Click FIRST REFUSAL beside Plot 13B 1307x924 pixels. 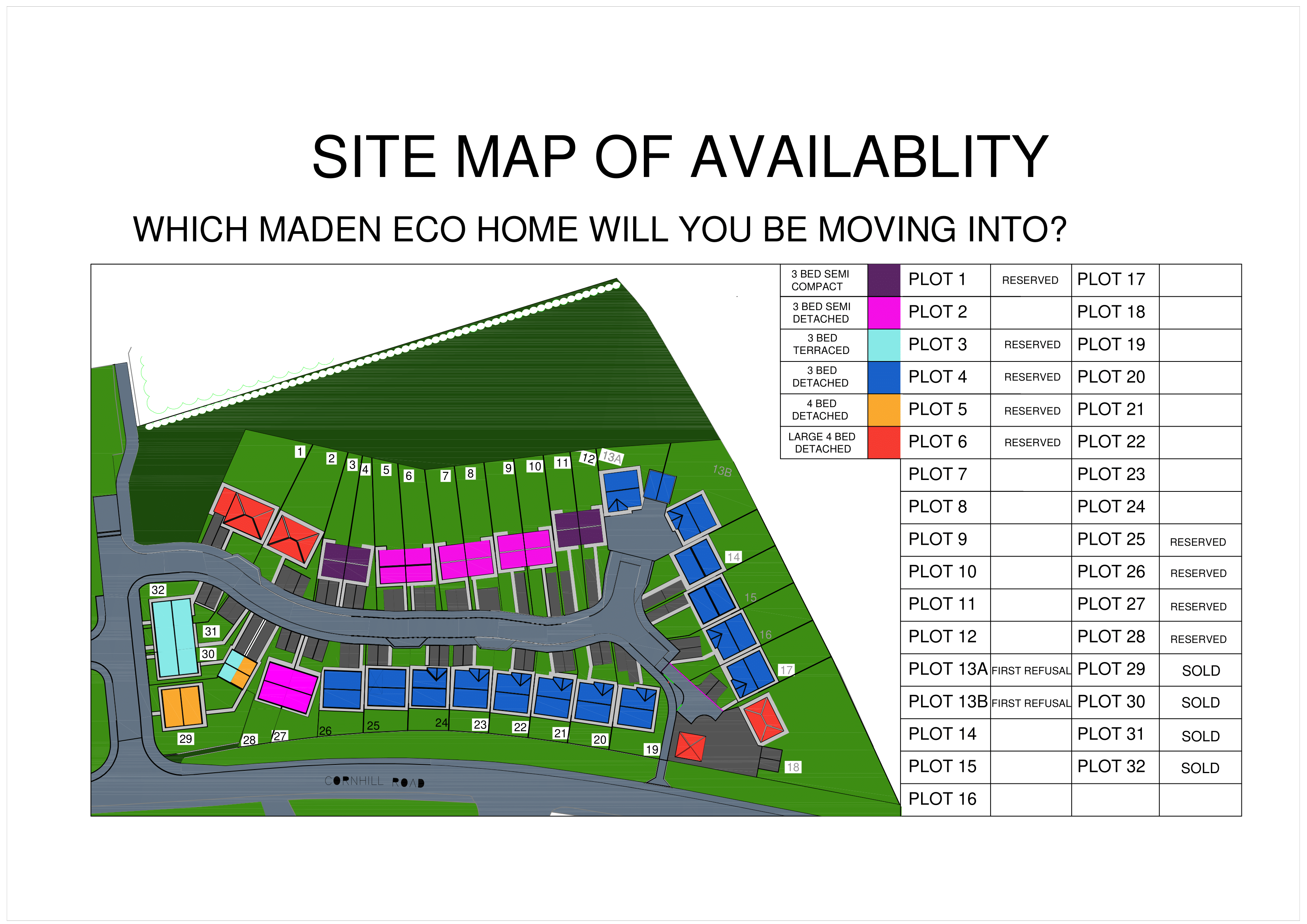click(1031, 703)
